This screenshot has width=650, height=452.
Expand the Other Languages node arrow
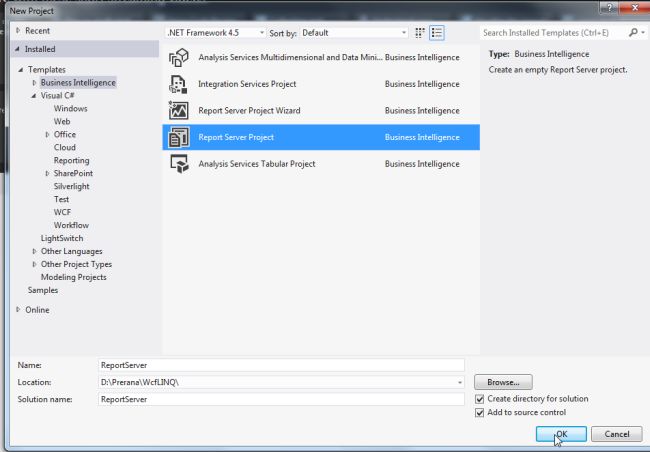pos(34,251)
